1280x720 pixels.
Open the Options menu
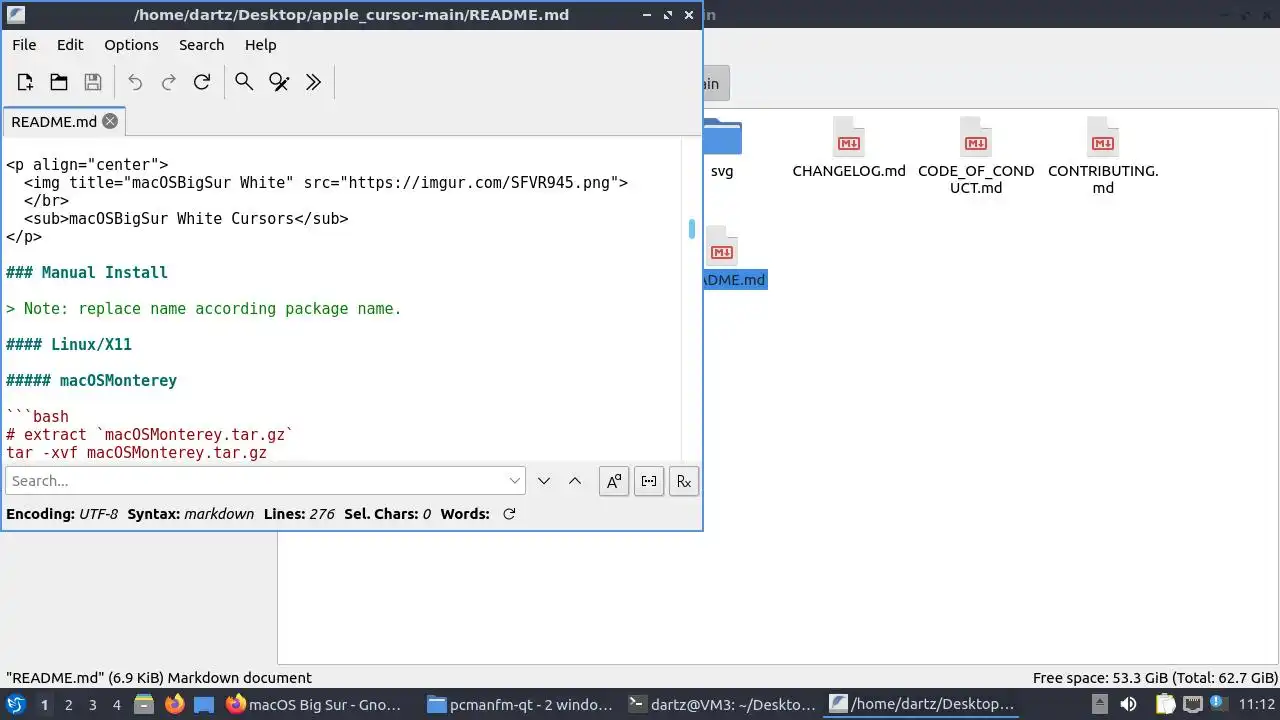pos(131,45)
